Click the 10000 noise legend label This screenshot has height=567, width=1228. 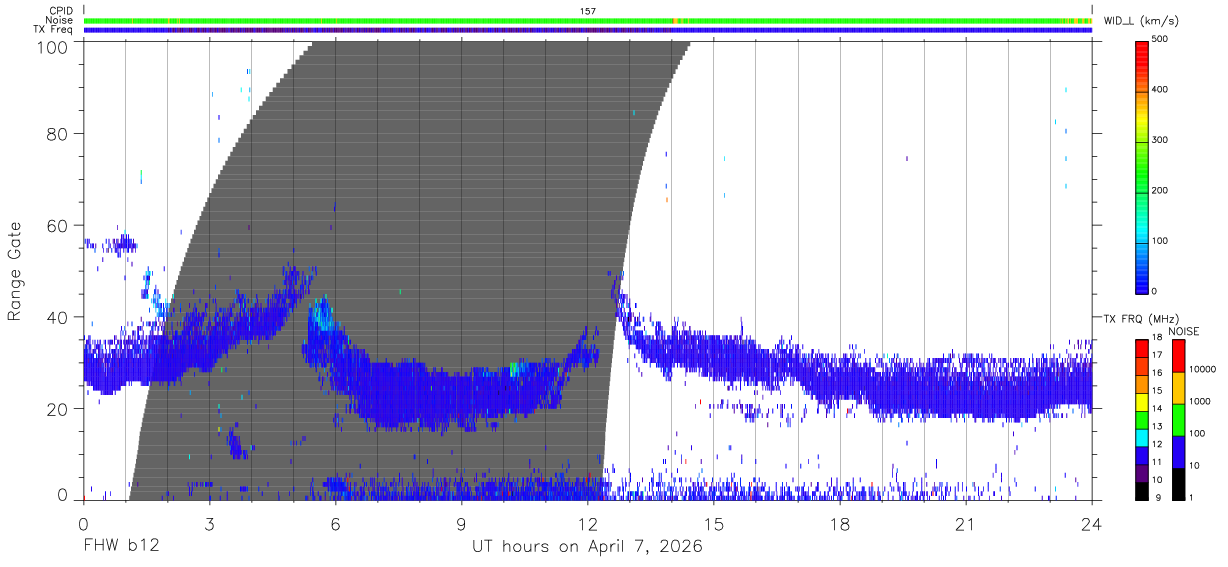coord(1202,369)
